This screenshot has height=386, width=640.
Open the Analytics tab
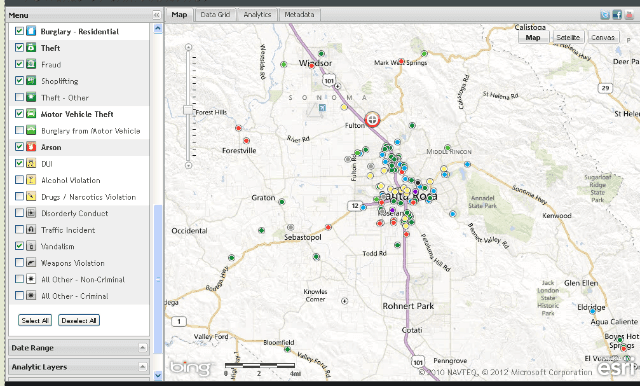(257, 15)
